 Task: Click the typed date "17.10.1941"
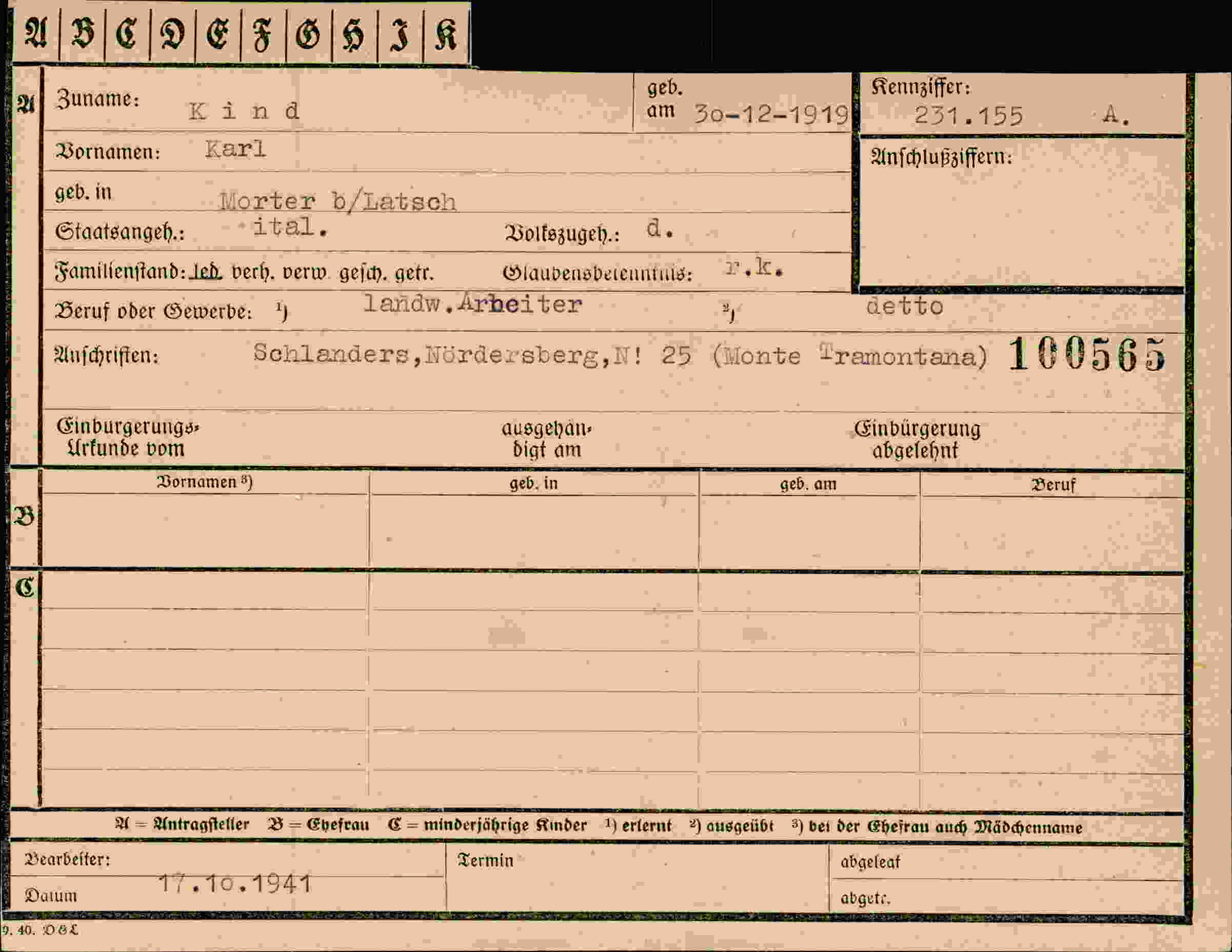[x=235, y=883]
